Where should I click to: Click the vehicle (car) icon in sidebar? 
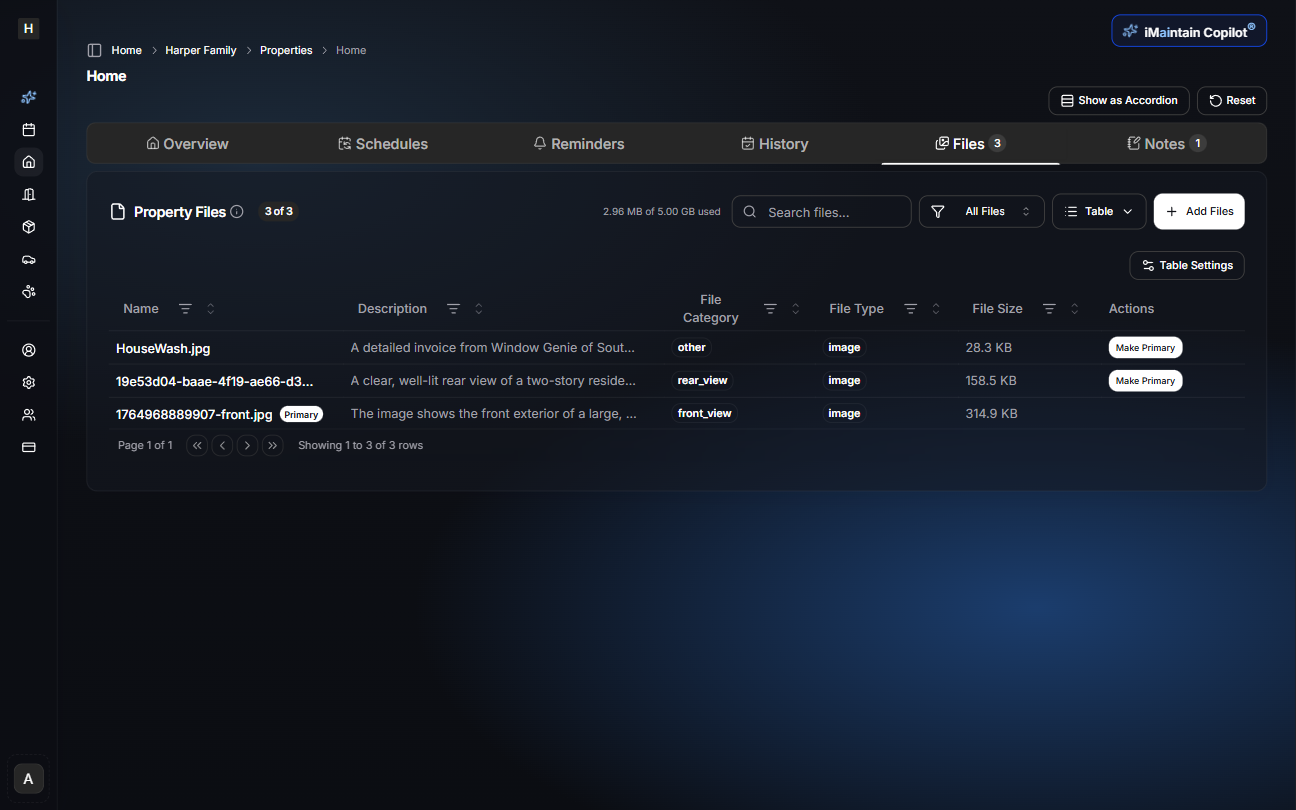(29, 259)
